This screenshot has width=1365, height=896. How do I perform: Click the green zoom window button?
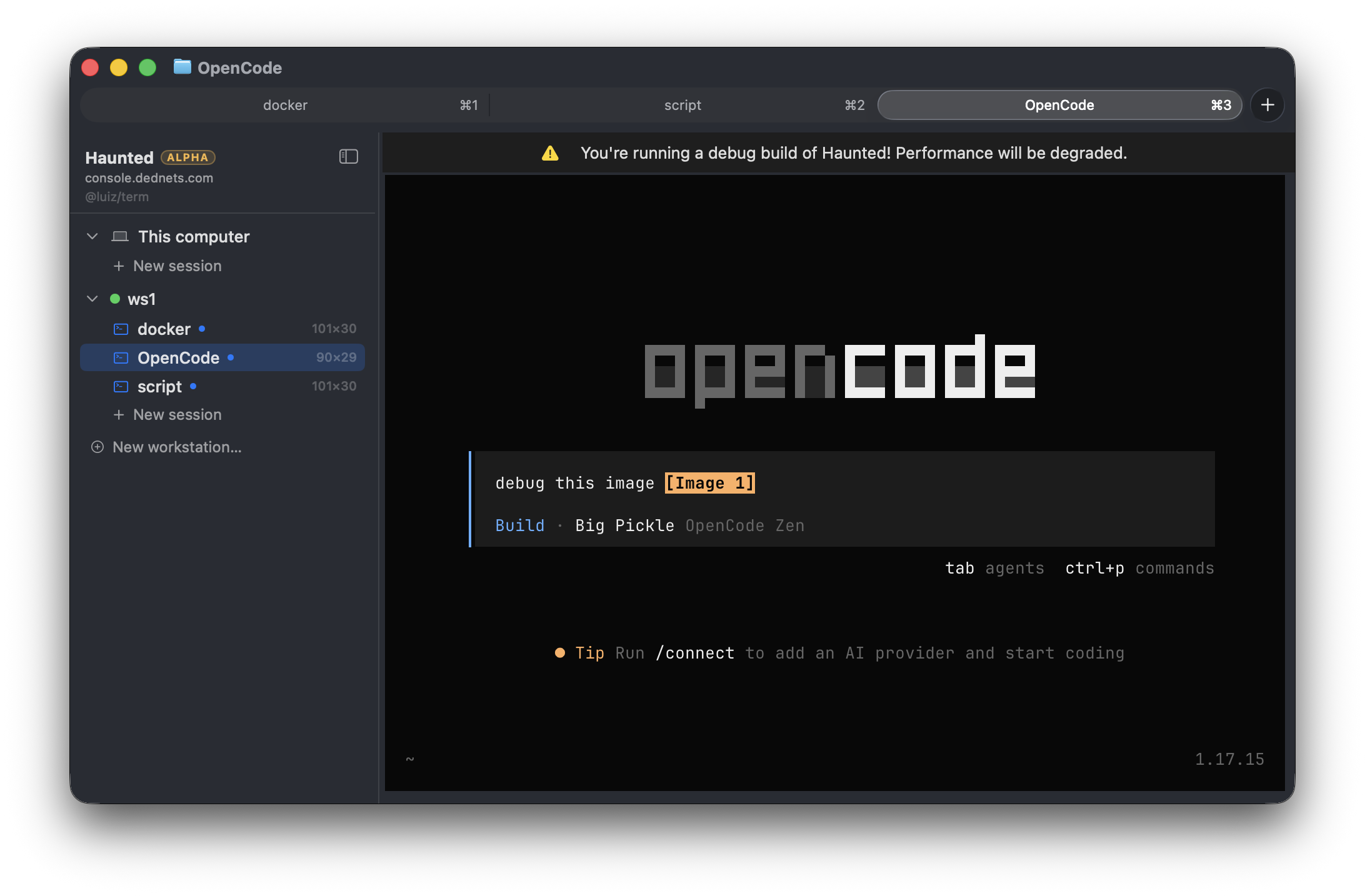(x=147, y=67)
